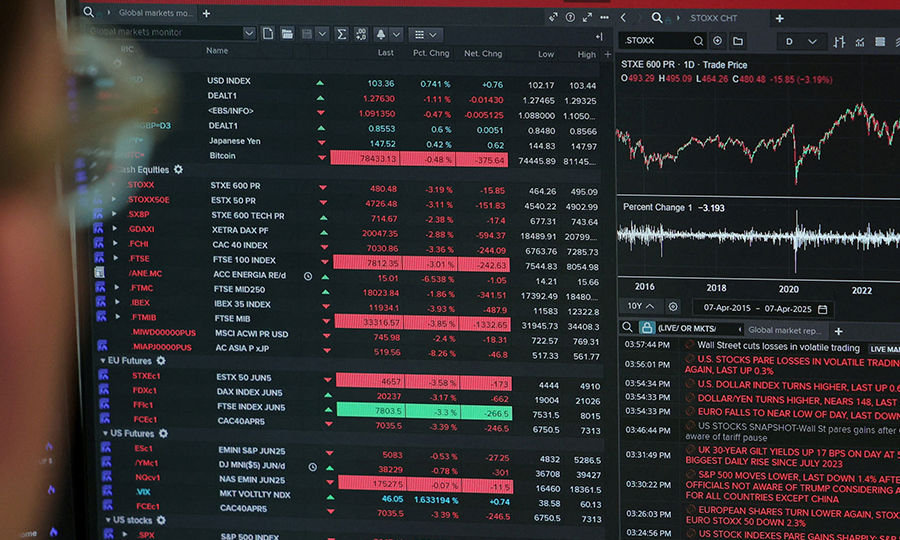Click the folder icon in chart toolbar
Screen dimensions: 900x540
pos(738,41)
